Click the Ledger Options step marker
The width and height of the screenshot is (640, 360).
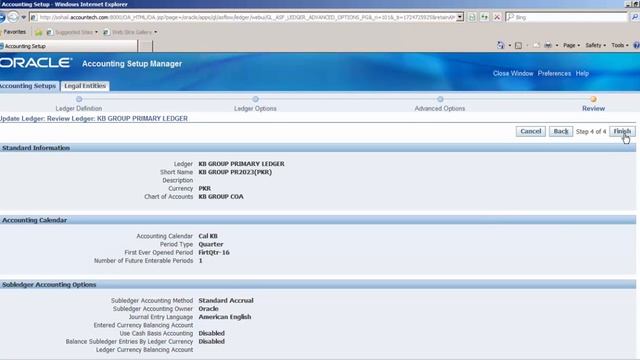point(255,99)
